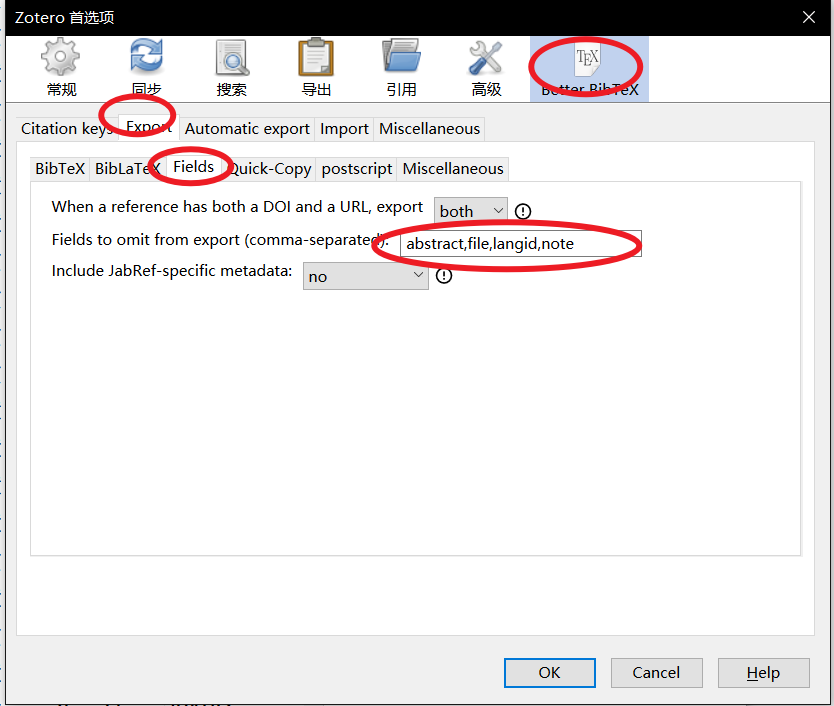The image size is (834, 706).
Task: Switch to the Citation keys tab
Action: pyautogui.click(x=67, y=129)
